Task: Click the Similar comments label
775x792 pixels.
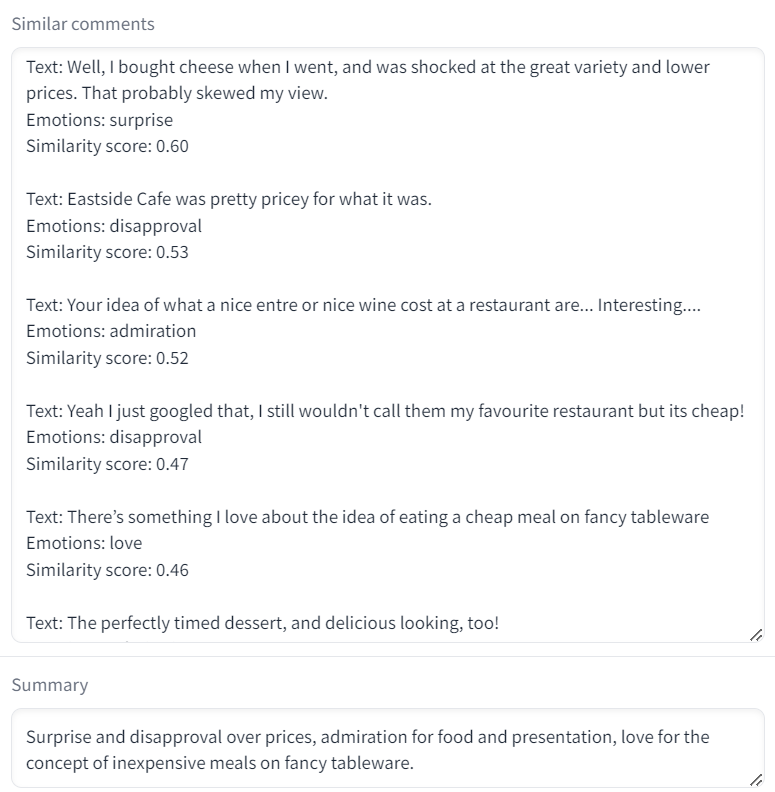Action: 83,24
